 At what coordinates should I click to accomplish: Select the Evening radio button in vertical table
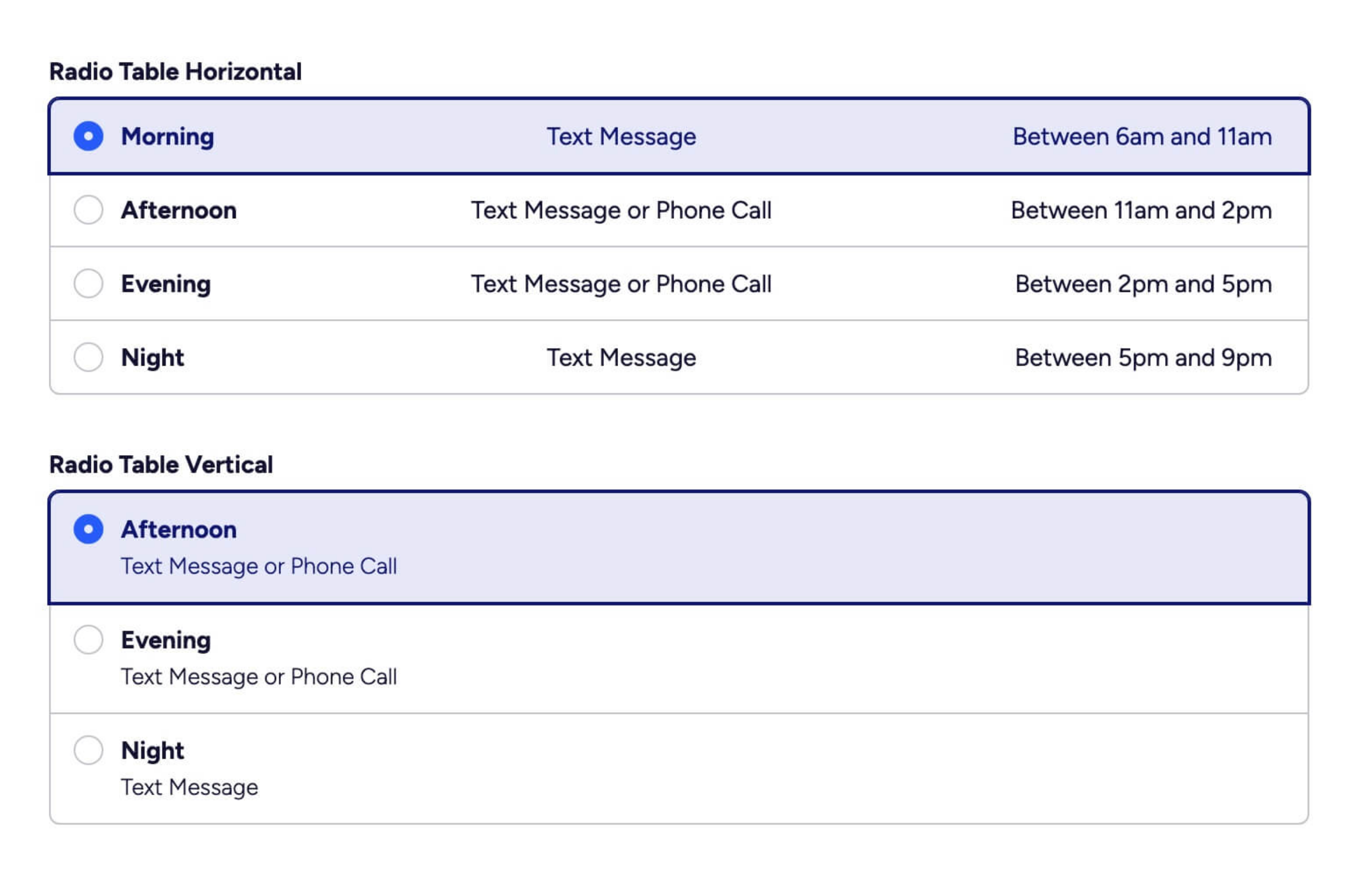click(x=88, y=640)
